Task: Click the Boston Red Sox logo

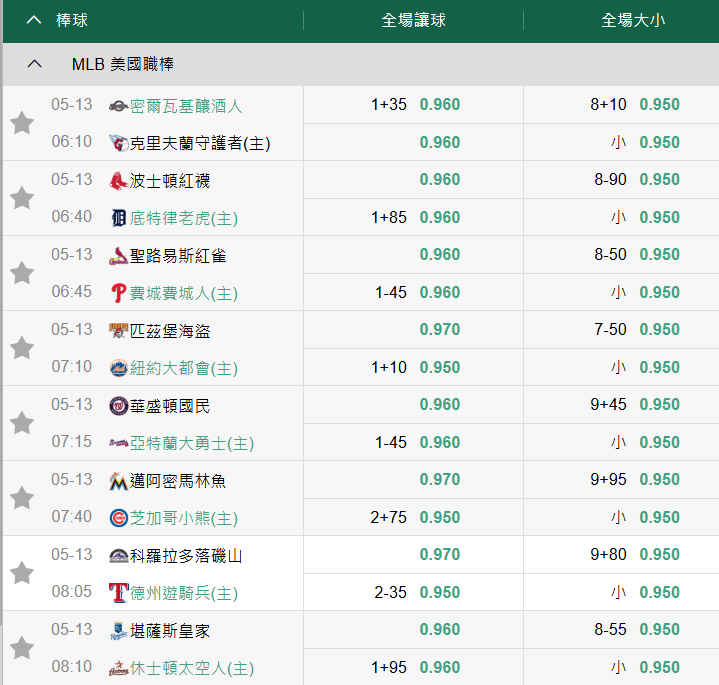Action: (118, 181)
